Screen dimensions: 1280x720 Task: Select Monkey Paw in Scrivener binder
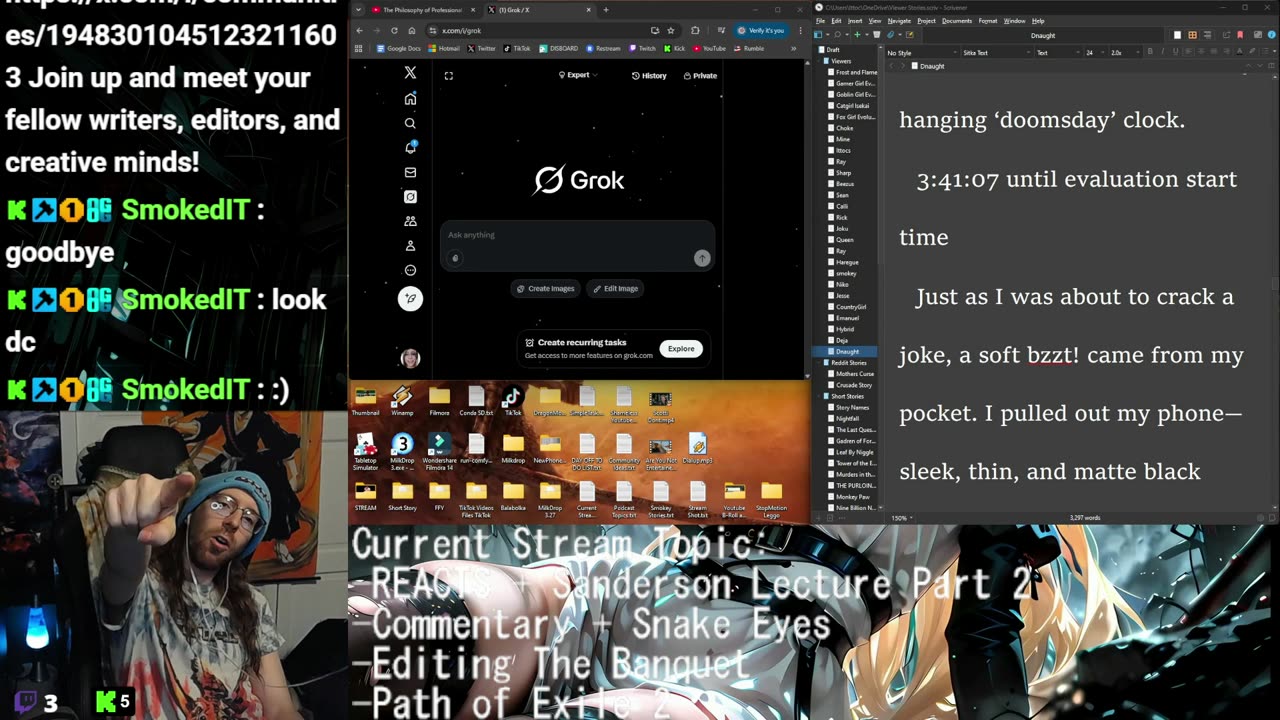(846, 497)
